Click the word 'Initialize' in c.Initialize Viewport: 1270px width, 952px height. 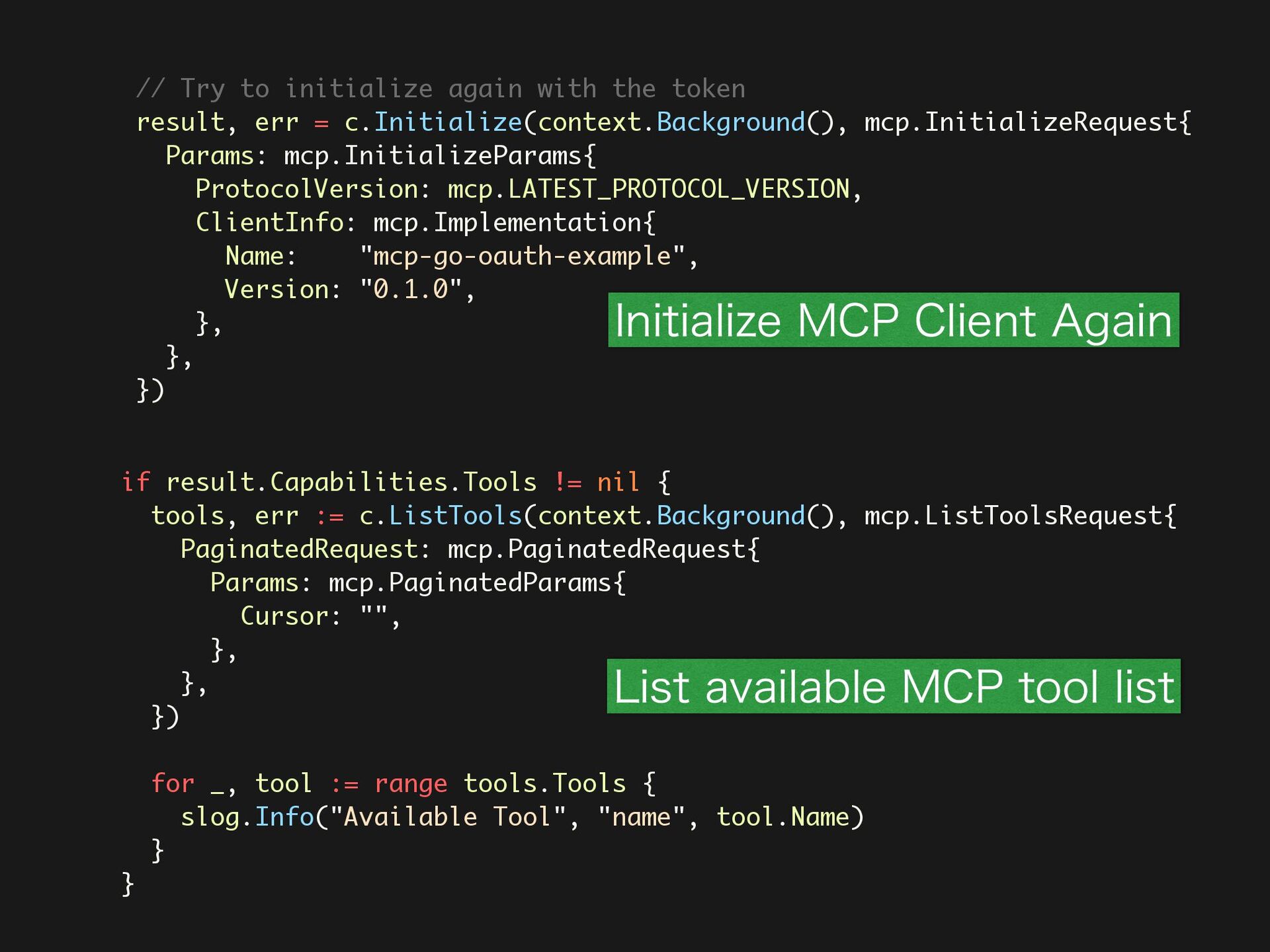(x=448, y=122)
